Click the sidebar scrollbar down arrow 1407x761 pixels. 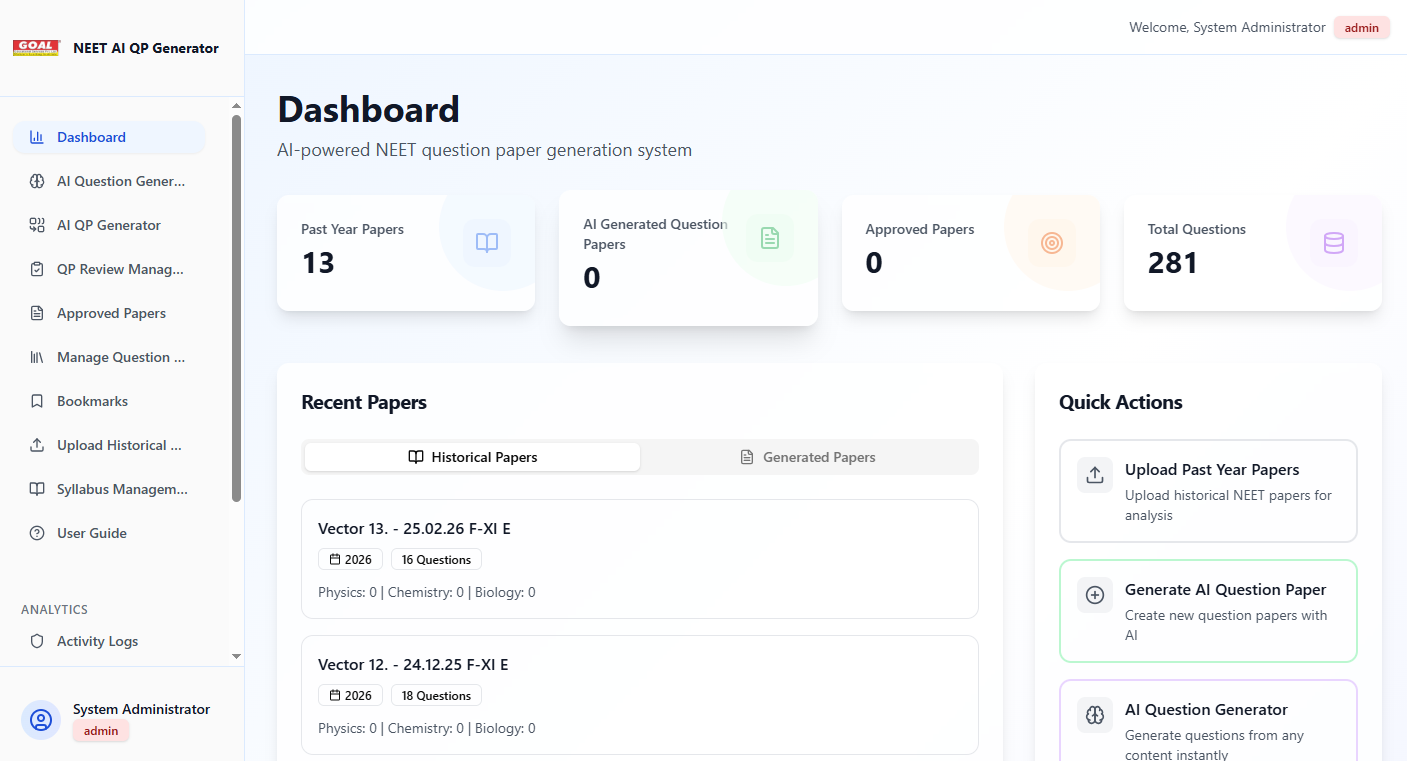point(236,656)
